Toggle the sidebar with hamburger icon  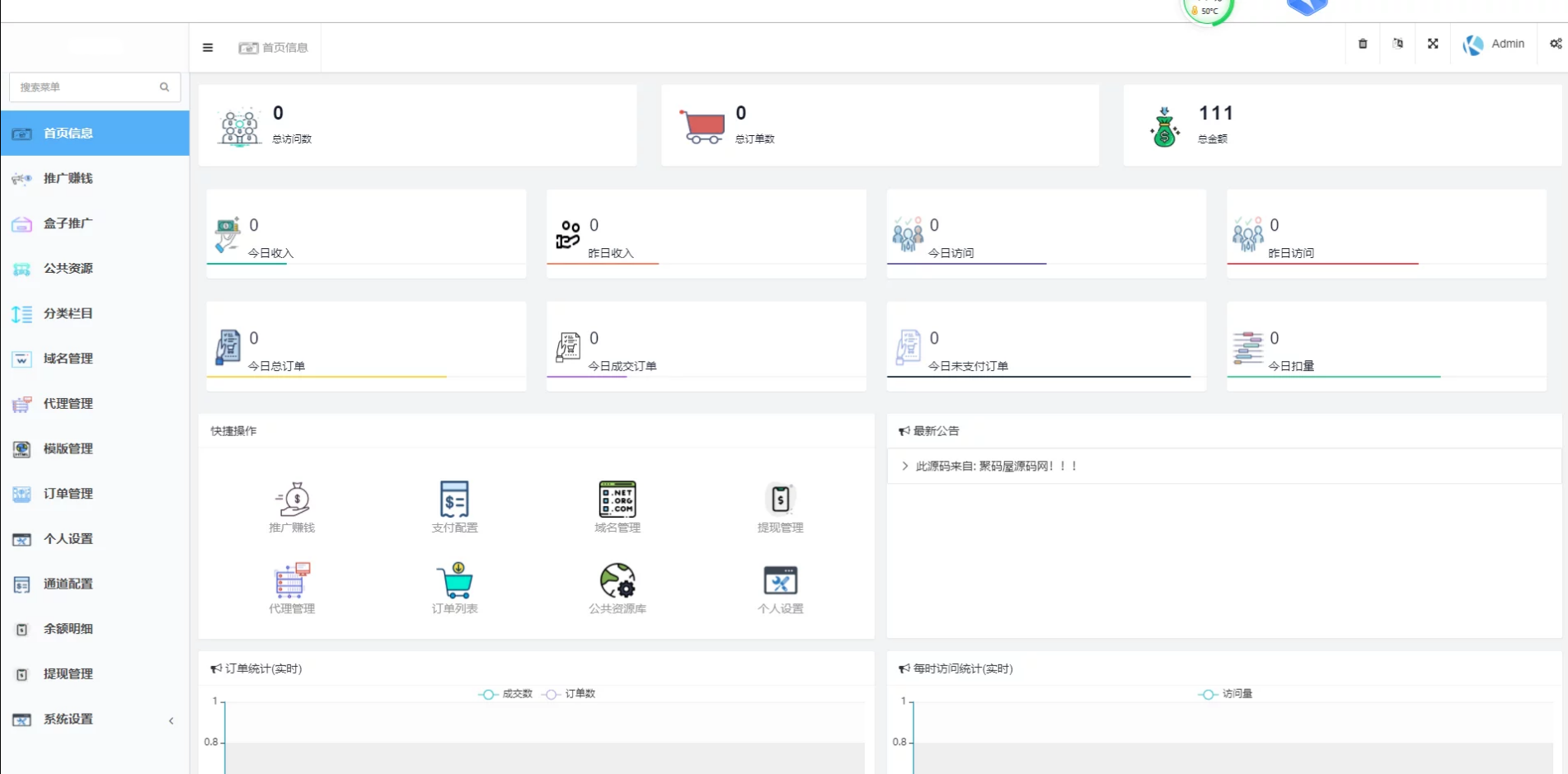point(208,48)
